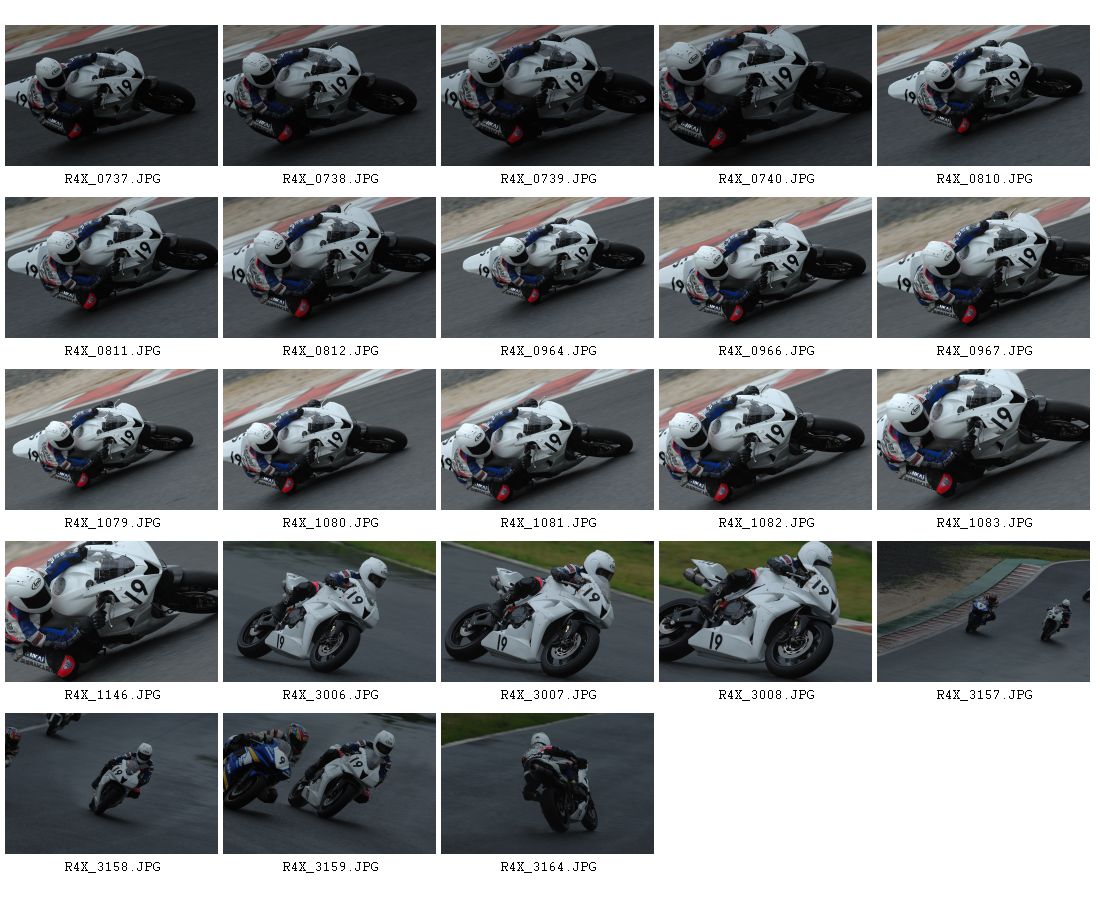This screenshot has width=1100, height=900.
Task: Select the R4X_3006.JPG bike photo
Action: tap(330, 612)
